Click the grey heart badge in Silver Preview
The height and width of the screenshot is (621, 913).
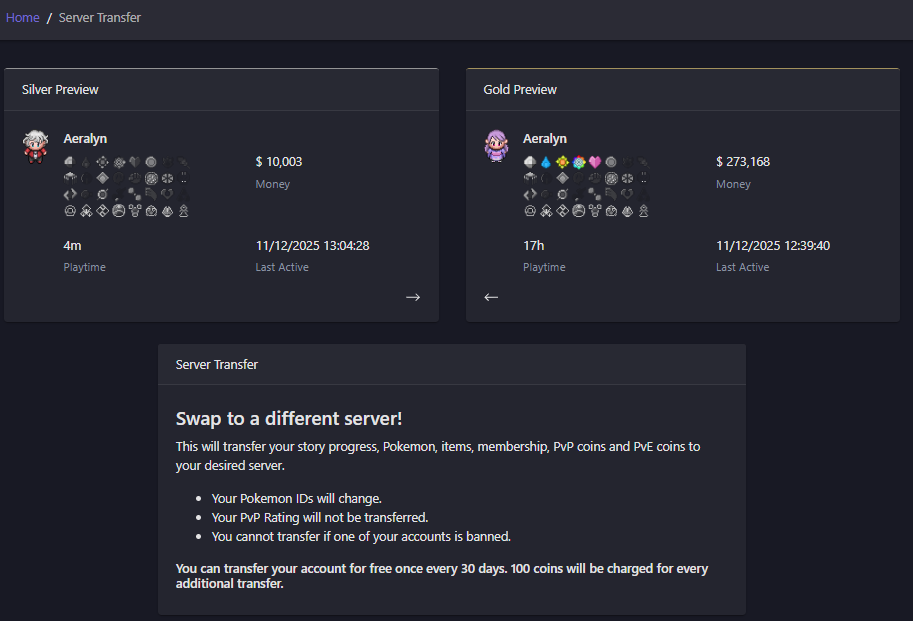click(135, 162)
